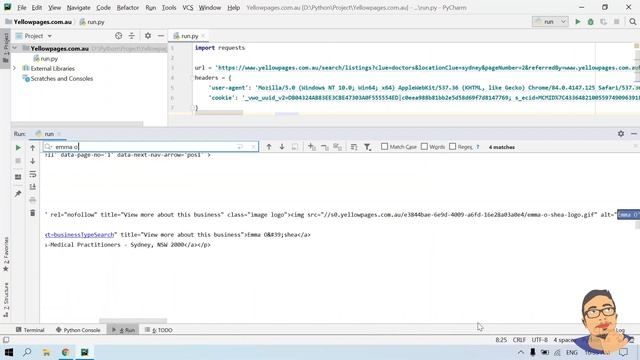Open the Favorites side tool window

[x=5, y=254]
